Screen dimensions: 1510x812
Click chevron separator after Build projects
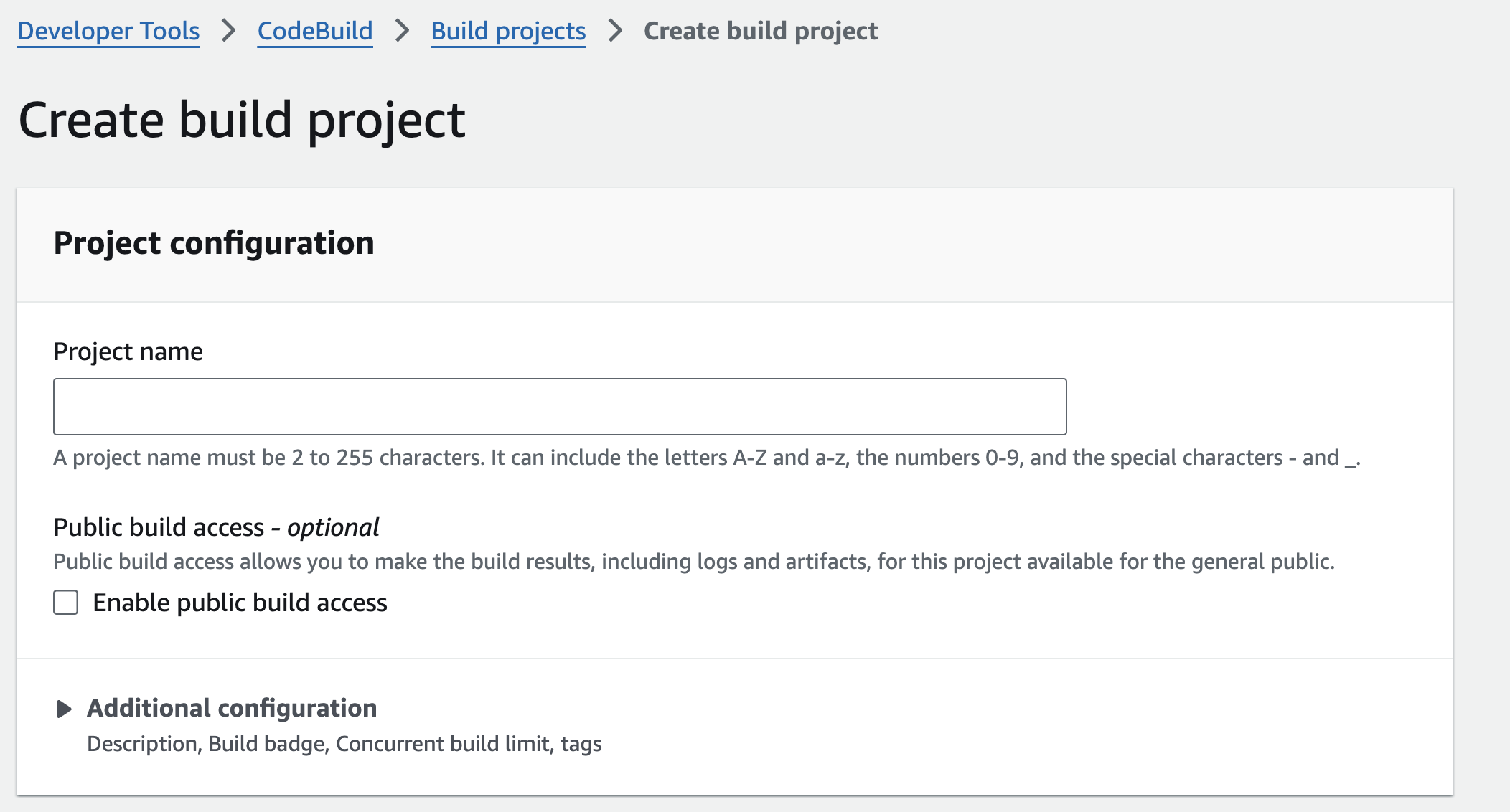tap(614, 31)
